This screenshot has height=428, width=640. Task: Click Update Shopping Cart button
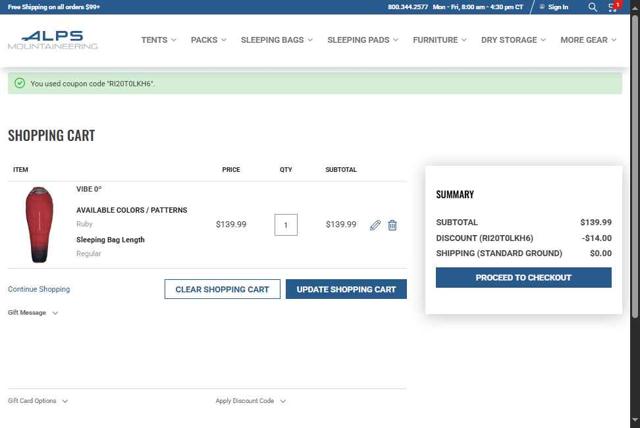click(346, 289)
